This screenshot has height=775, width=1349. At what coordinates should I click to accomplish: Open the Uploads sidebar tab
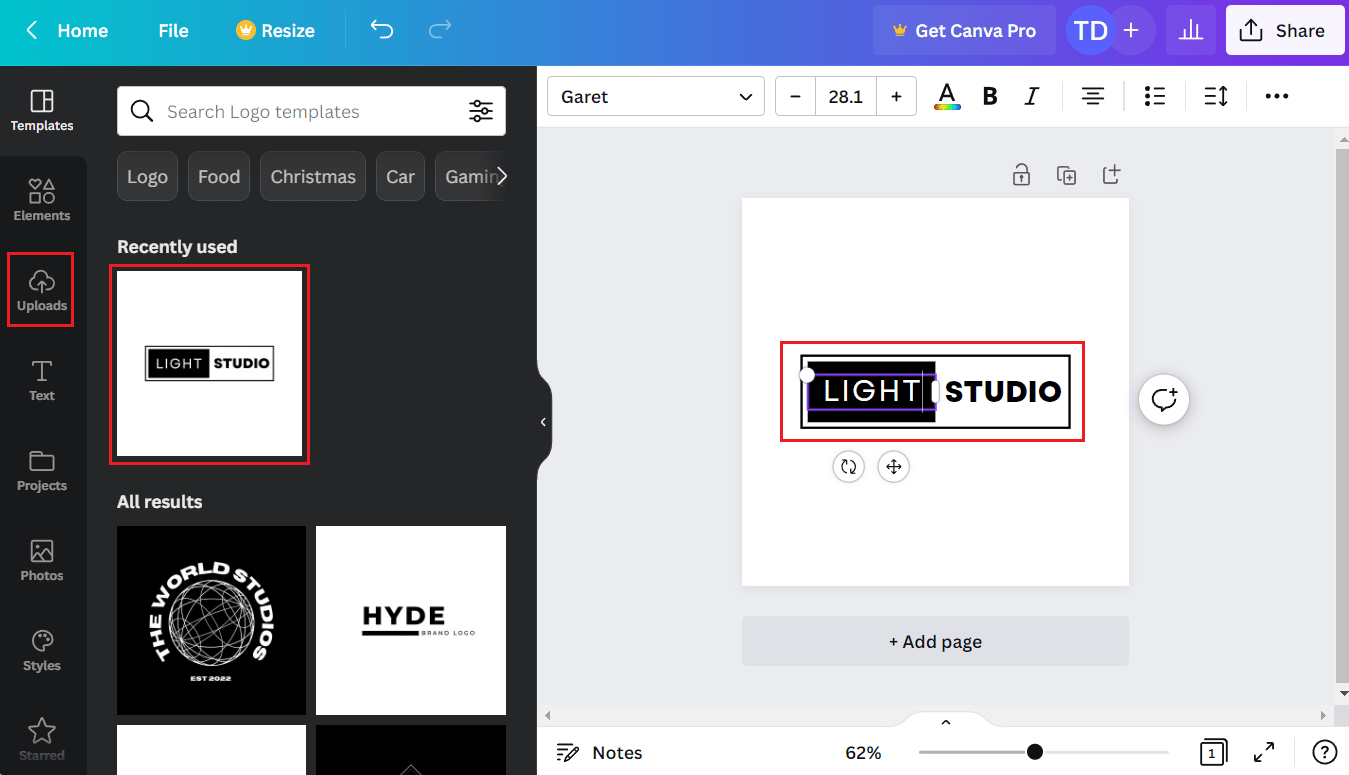pos(42,290)
